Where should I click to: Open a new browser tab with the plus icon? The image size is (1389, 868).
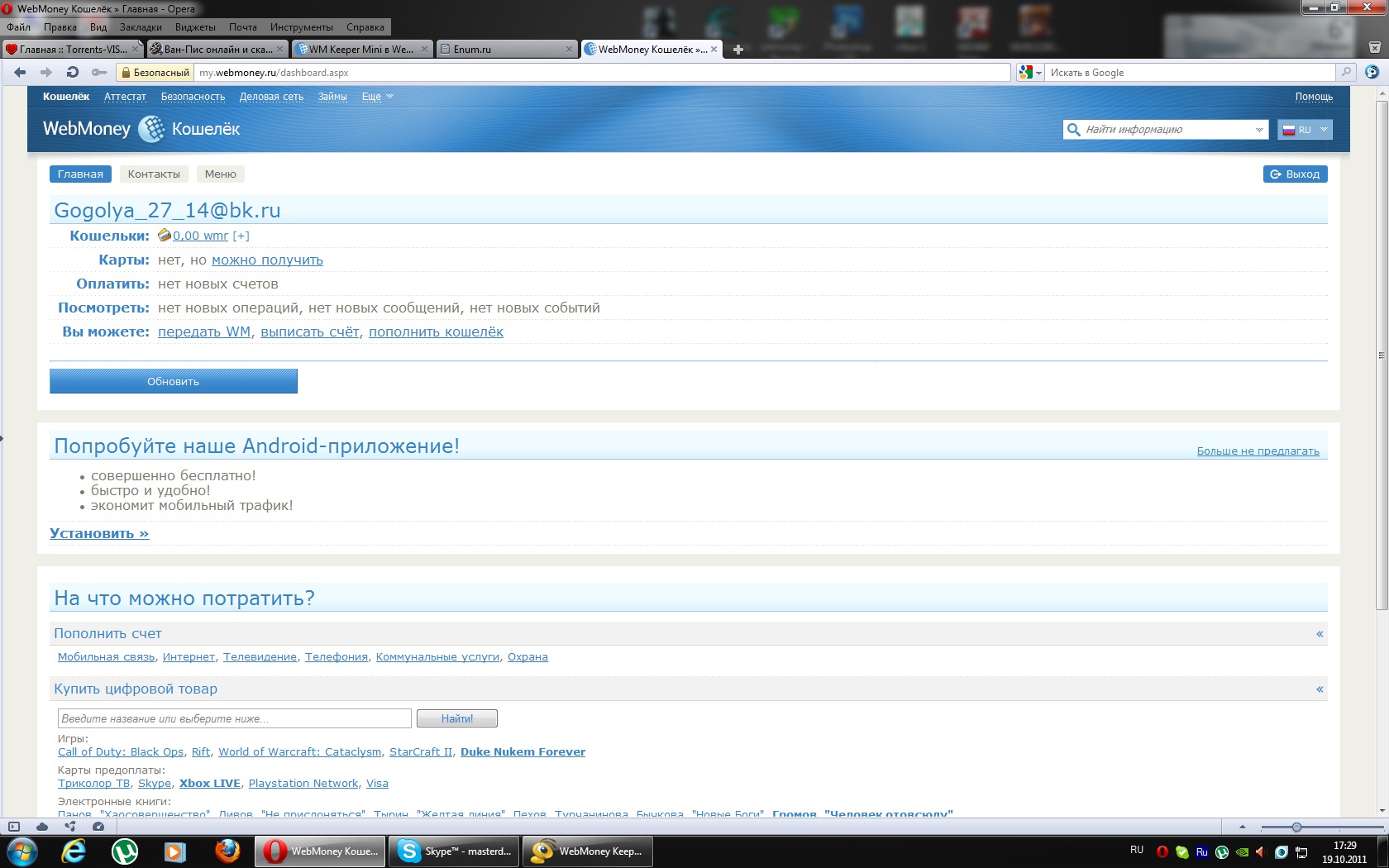[x=738, y=50]
